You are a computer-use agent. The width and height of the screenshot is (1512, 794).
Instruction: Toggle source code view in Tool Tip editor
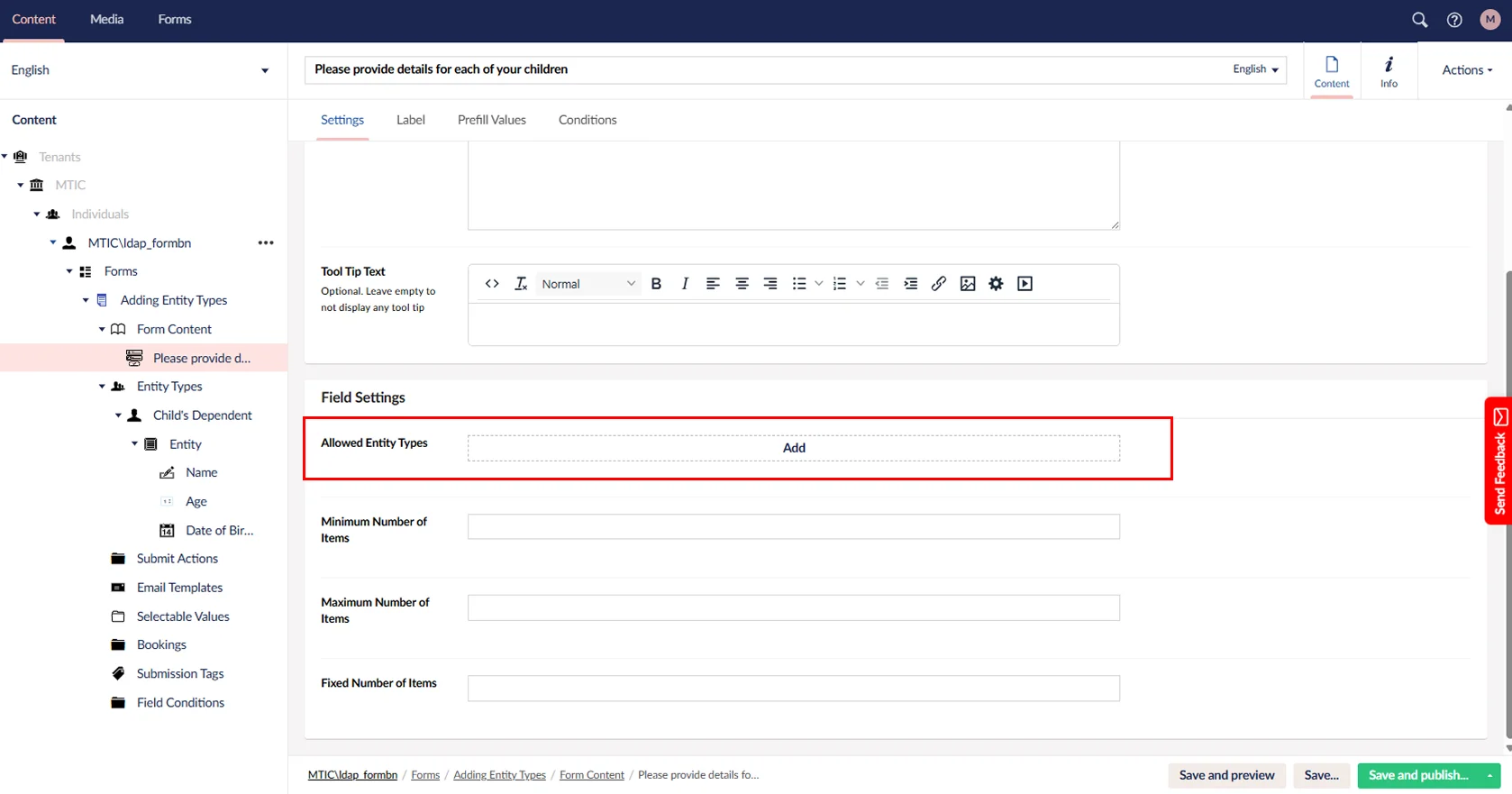pos(492,284)
